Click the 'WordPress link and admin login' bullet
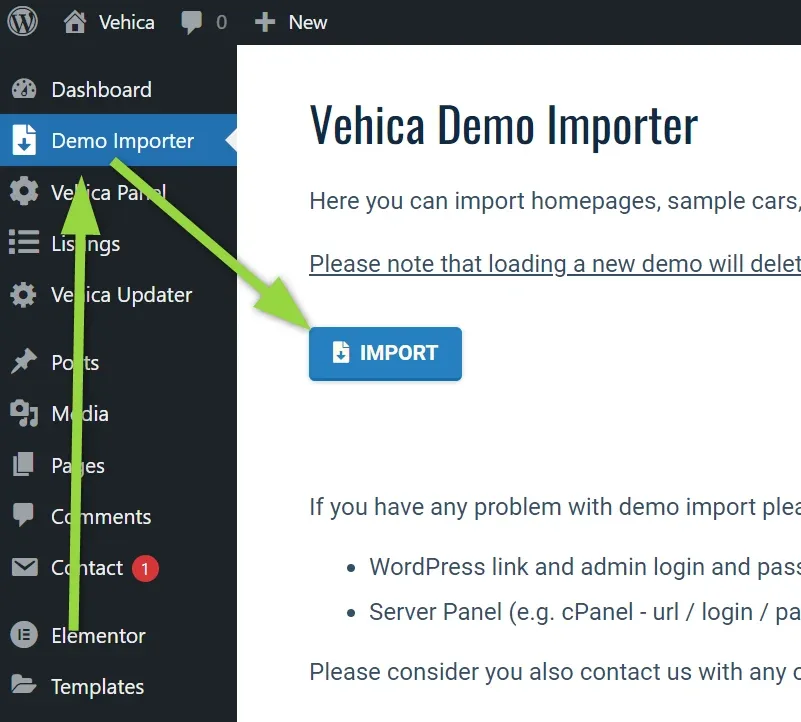801x722 pixels. (x=585, y=567)
